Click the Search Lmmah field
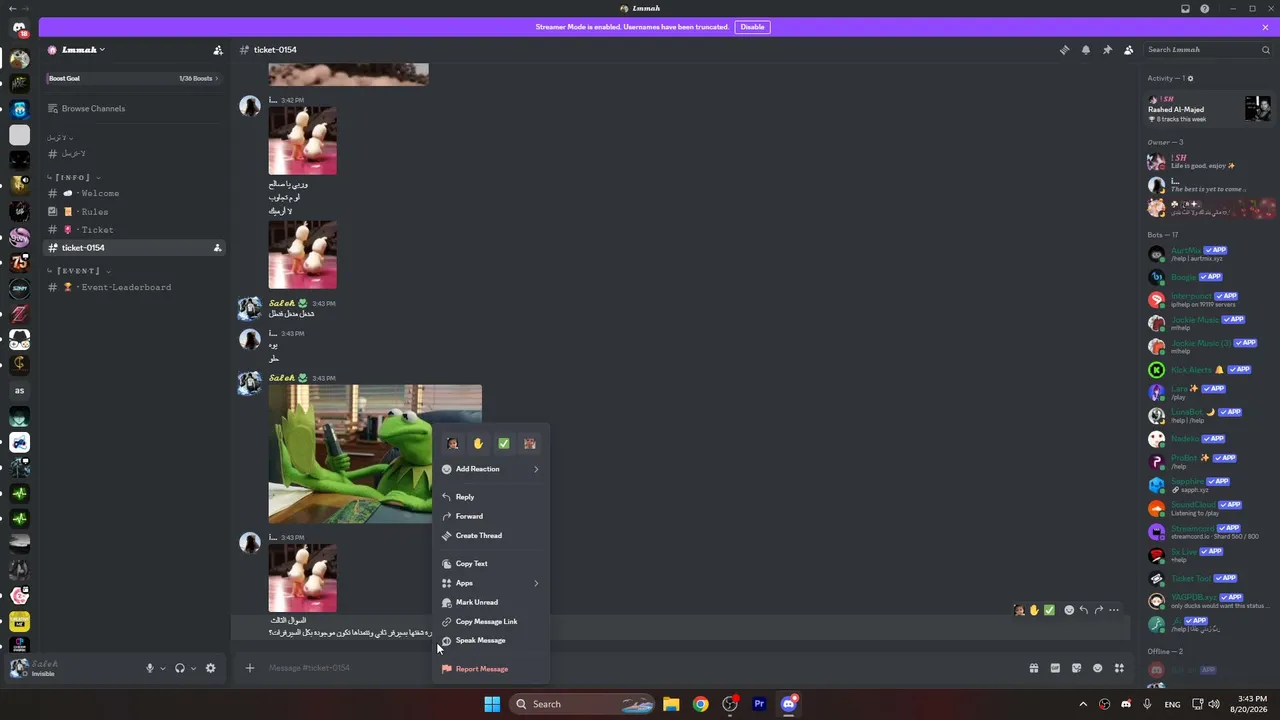The image size is (1280, 720). tap(1208, 50)
